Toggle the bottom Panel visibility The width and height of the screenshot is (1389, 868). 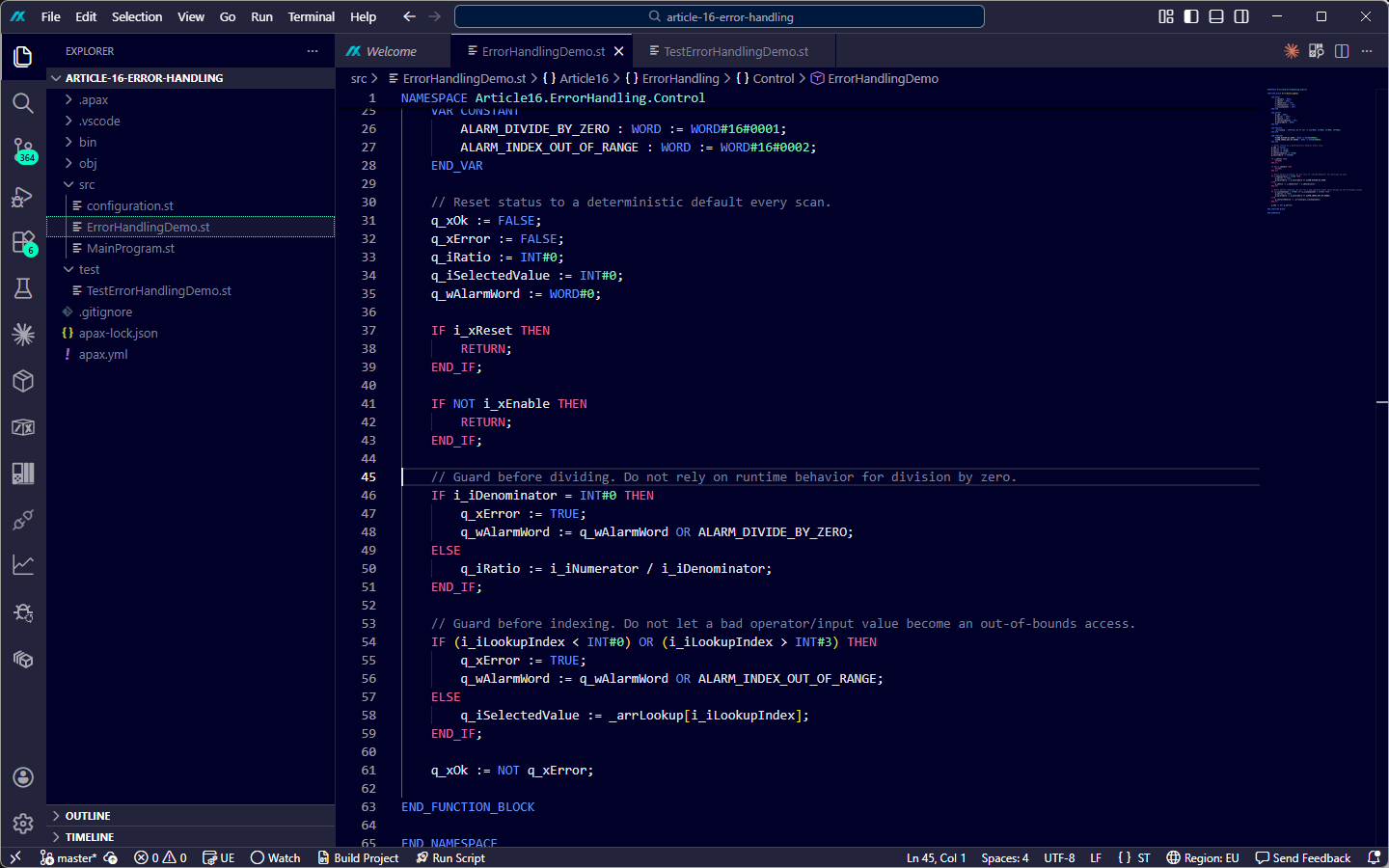(1216, 16)
